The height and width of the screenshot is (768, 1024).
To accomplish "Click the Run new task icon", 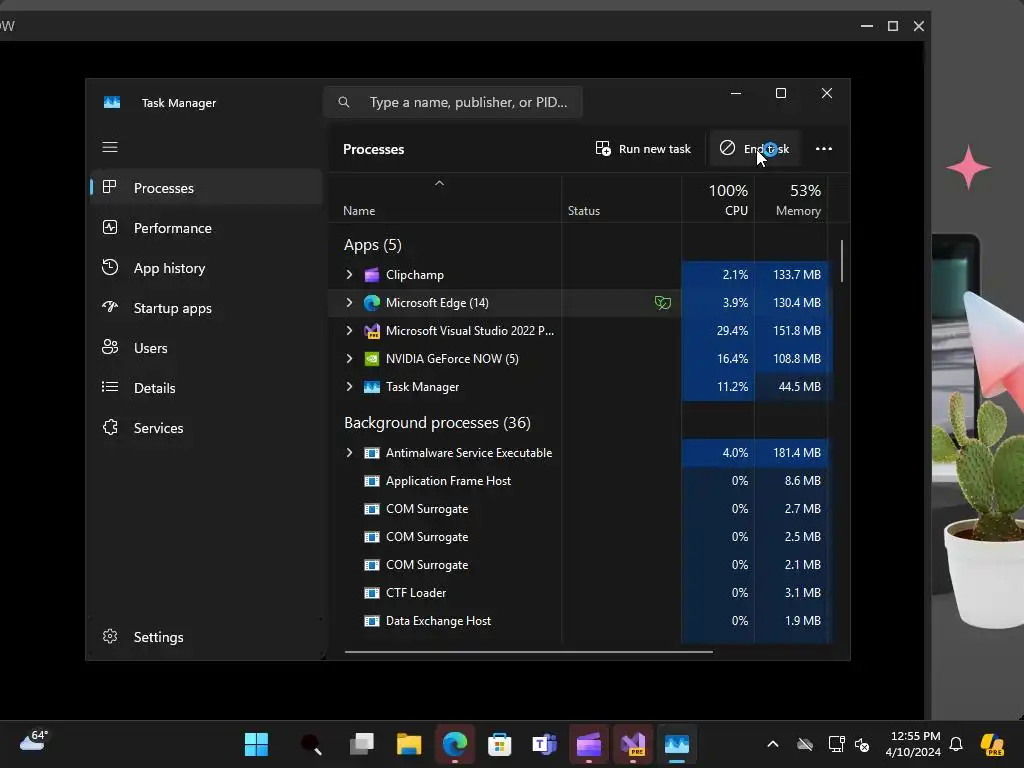I will point(603,148).
